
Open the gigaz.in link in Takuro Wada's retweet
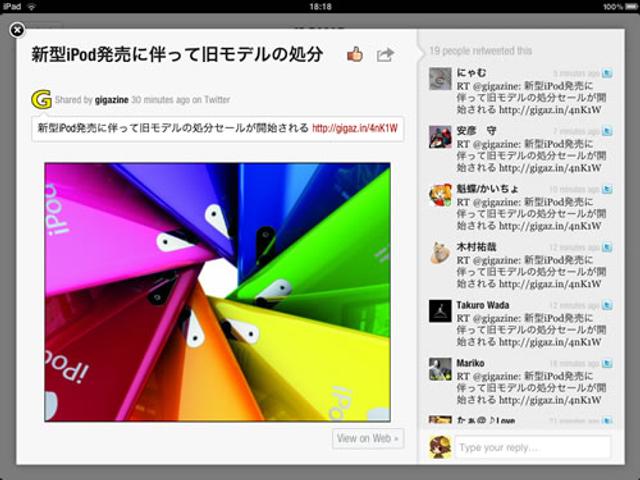coord(550,342)
